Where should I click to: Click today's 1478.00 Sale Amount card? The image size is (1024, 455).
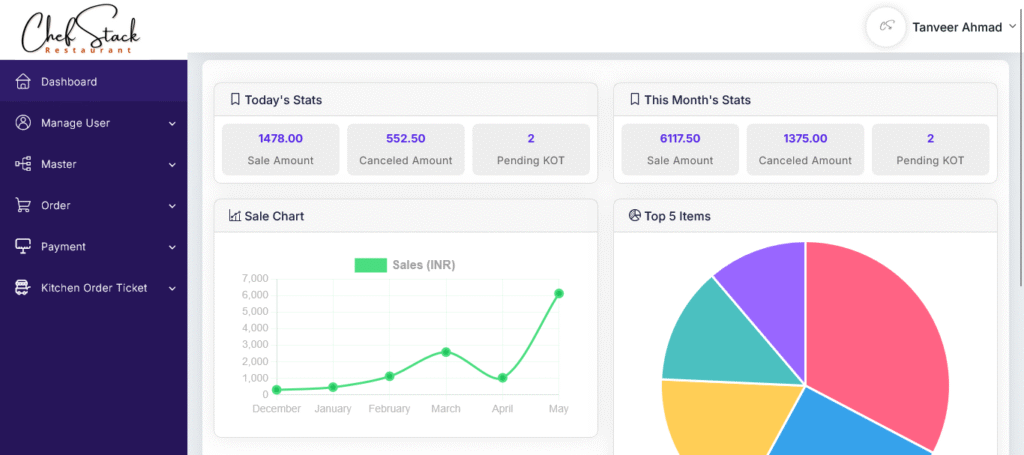coord(280,149)
